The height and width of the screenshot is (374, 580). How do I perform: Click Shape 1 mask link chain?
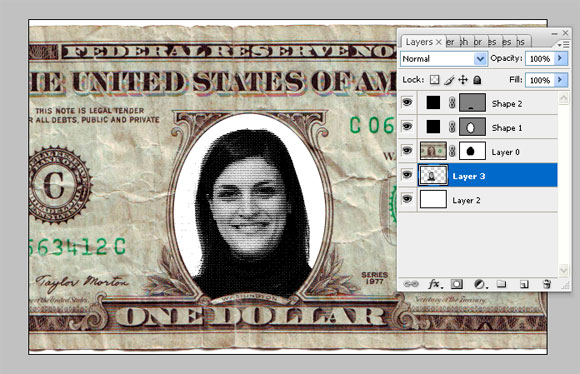(452, 127)
